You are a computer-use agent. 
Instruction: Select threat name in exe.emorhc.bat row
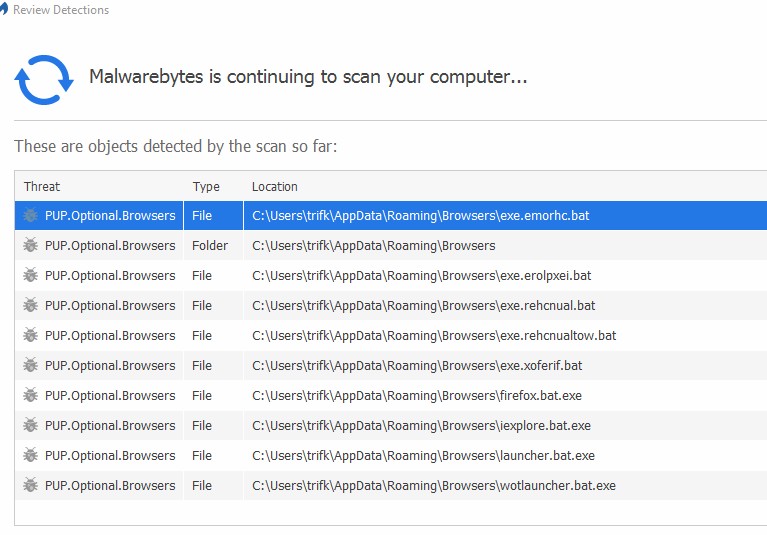coord(110,216)
